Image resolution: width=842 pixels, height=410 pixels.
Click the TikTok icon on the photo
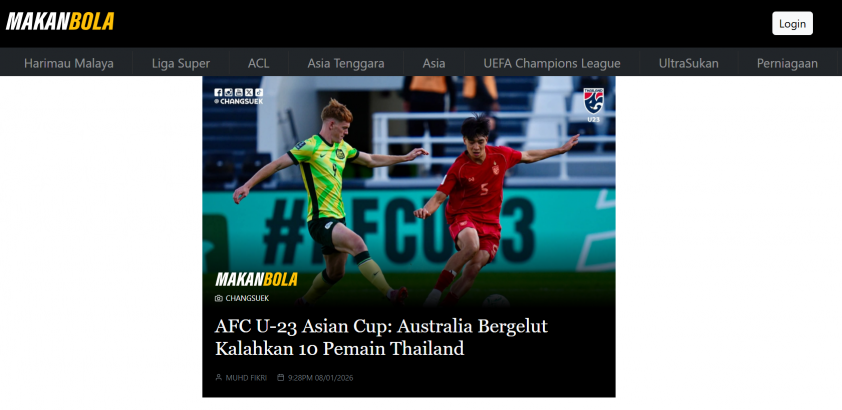(x=259, y=92)
